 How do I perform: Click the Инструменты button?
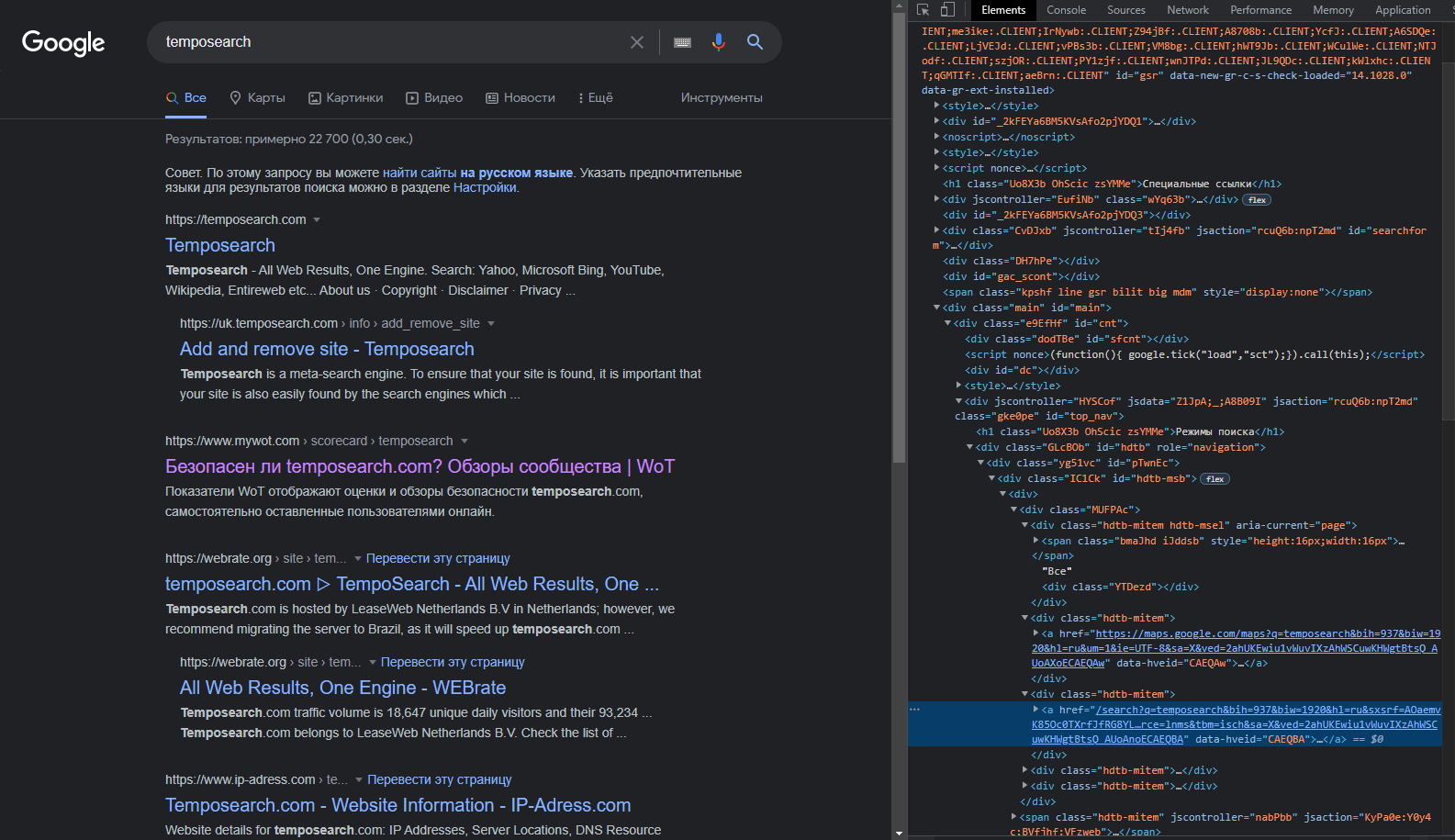pos(721,98)
